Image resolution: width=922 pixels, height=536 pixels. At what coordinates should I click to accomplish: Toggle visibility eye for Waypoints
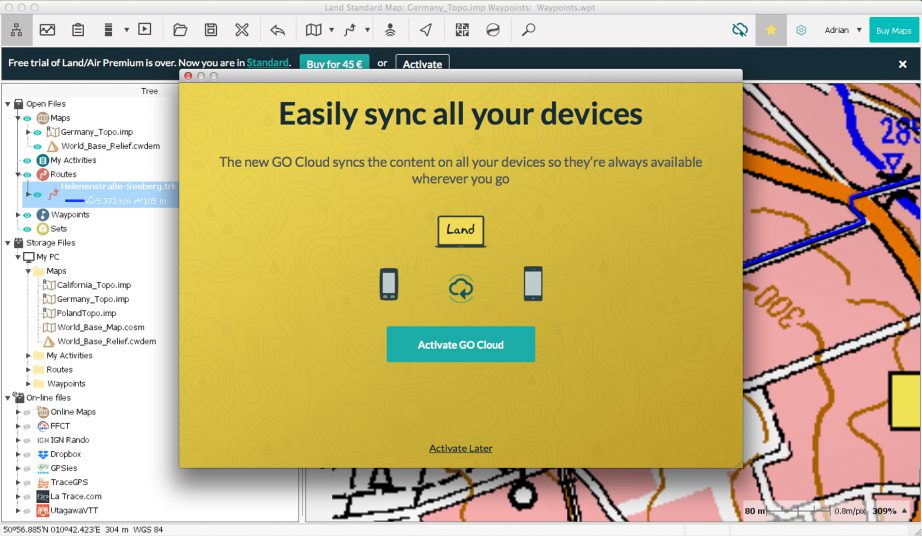point(27,215)
